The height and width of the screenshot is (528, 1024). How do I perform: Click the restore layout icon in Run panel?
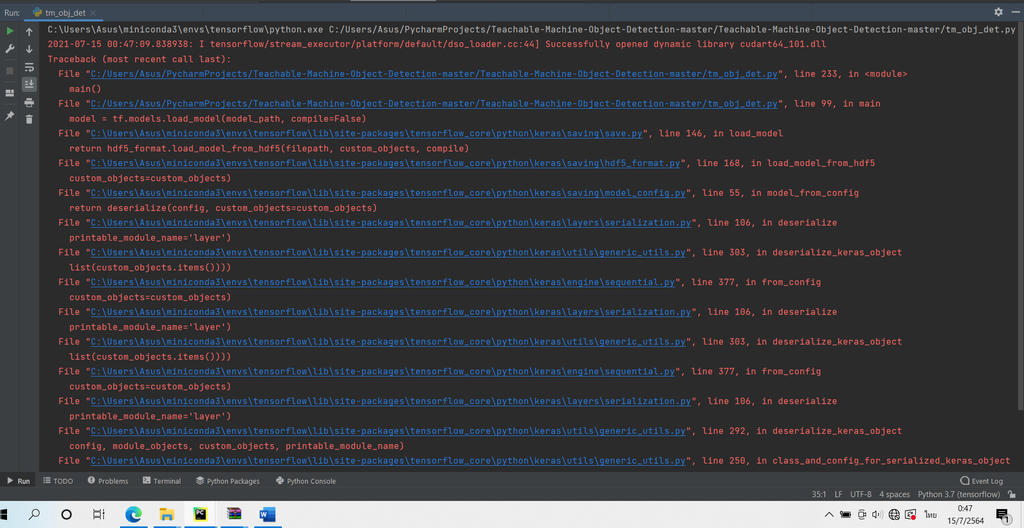10,93
